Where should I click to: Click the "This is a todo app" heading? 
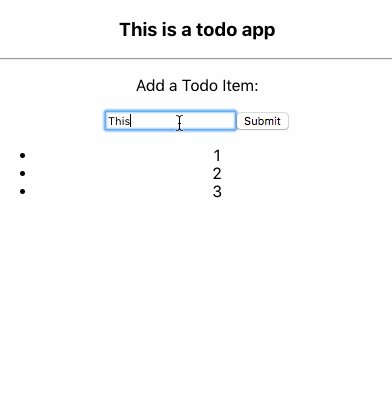coord(197,30)
